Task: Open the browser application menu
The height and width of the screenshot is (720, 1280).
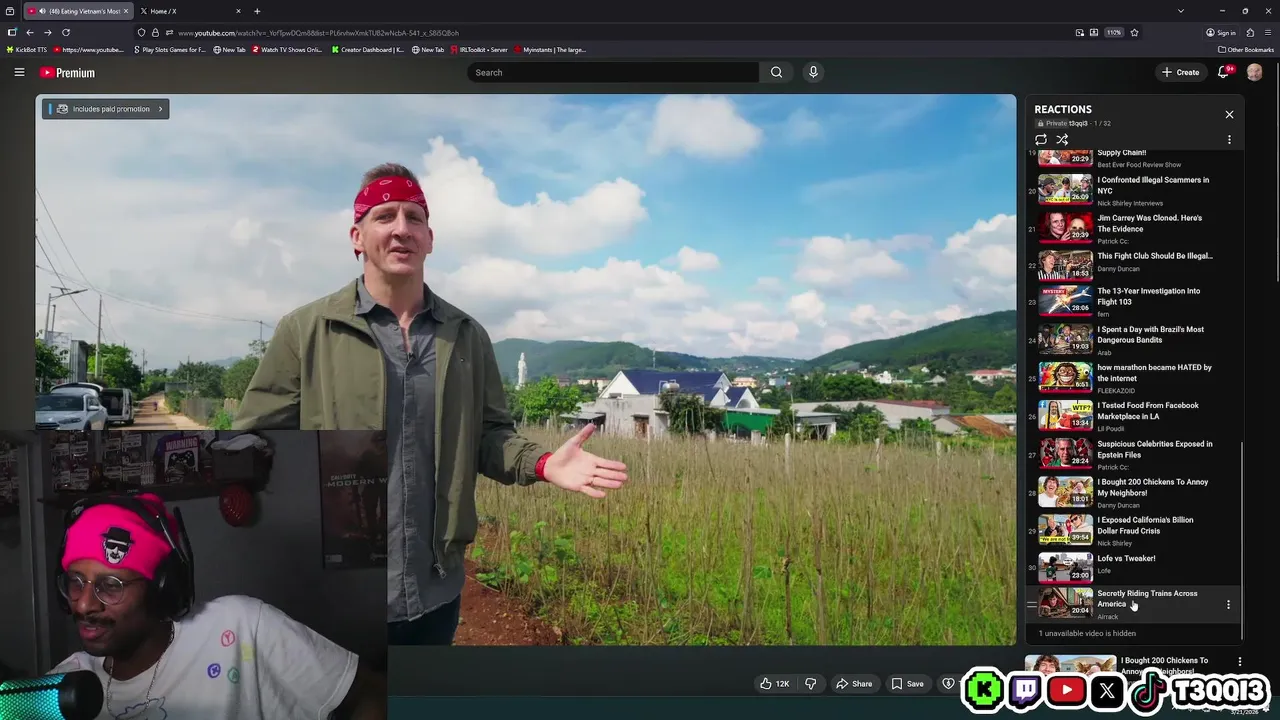Action: point(1268,32)
